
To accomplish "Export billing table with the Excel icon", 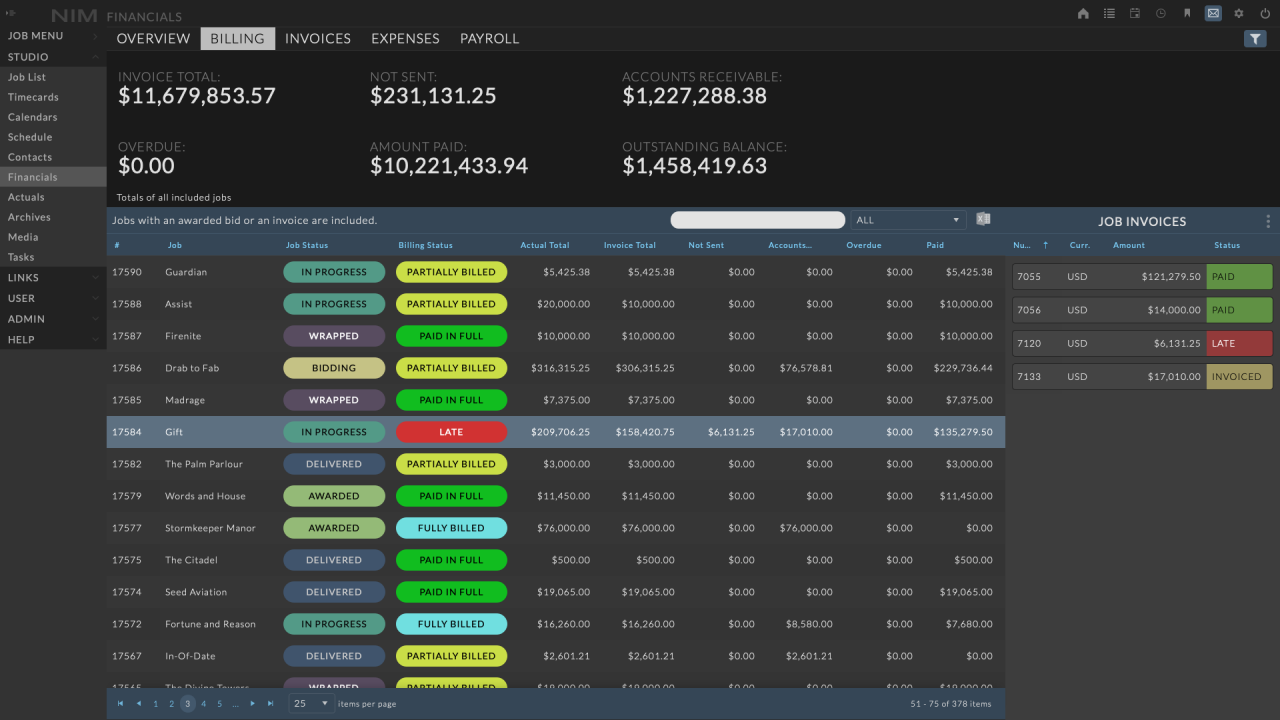I will (983, 220).
